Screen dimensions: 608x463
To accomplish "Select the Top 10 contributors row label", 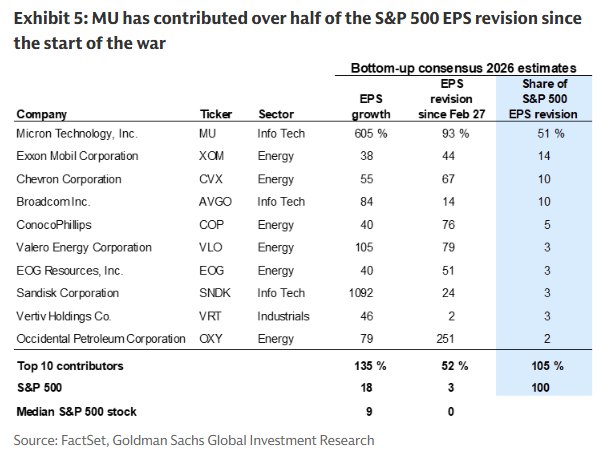I will pyautogui.click(x=67, y=365).
